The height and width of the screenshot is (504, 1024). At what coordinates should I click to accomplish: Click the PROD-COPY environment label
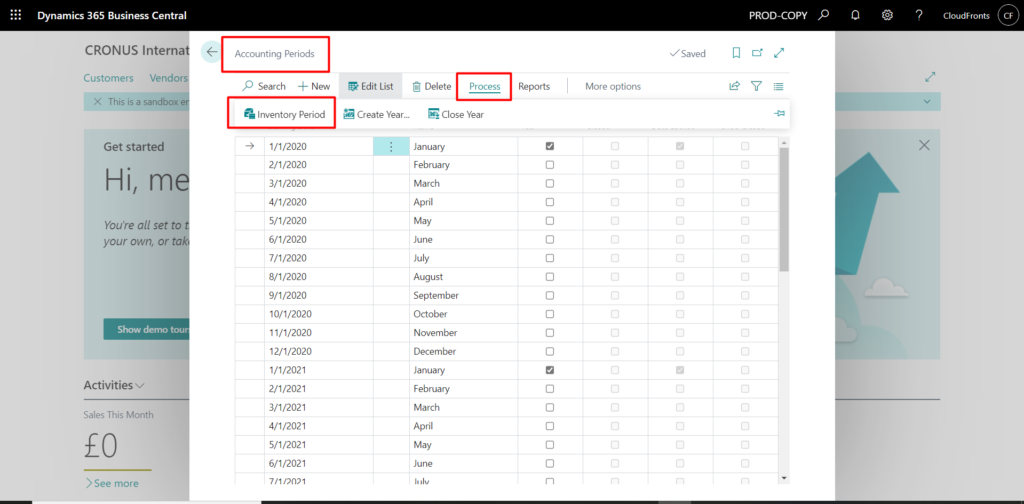pos(778,16)
